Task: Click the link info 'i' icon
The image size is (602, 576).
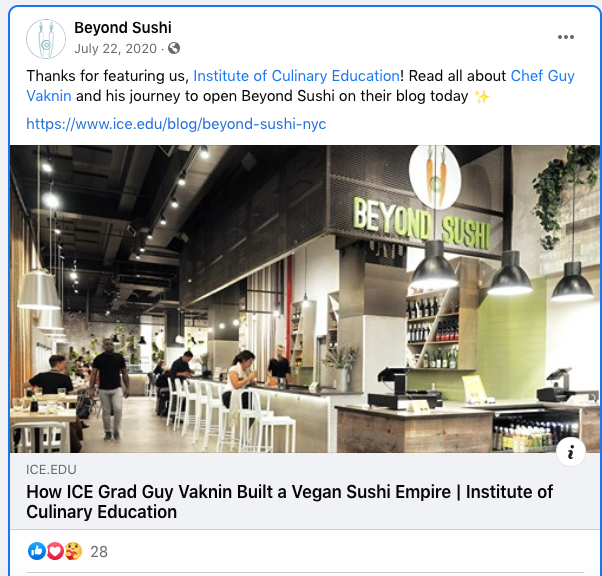Action: [x=571, y=452]
